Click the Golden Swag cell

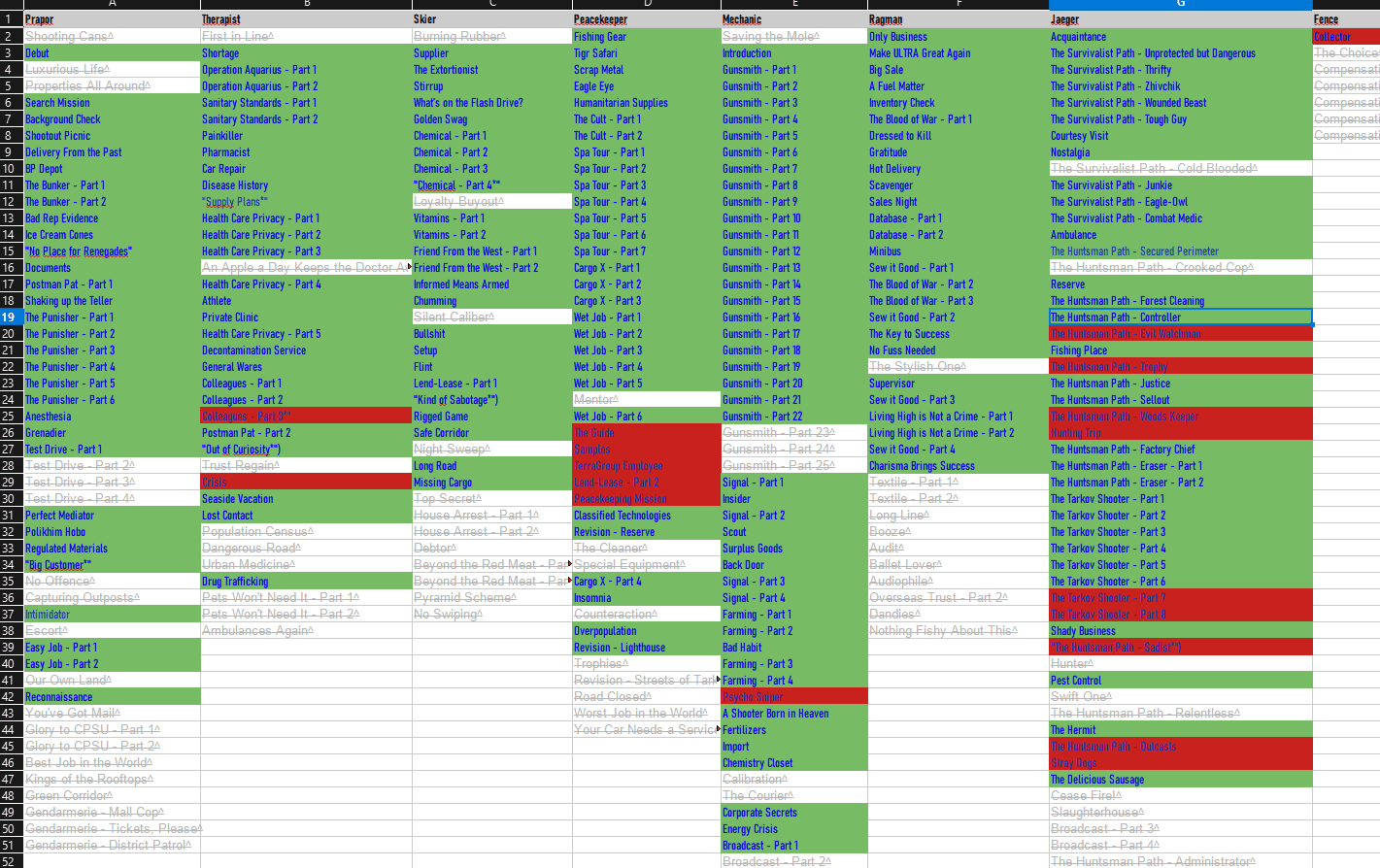492,119
